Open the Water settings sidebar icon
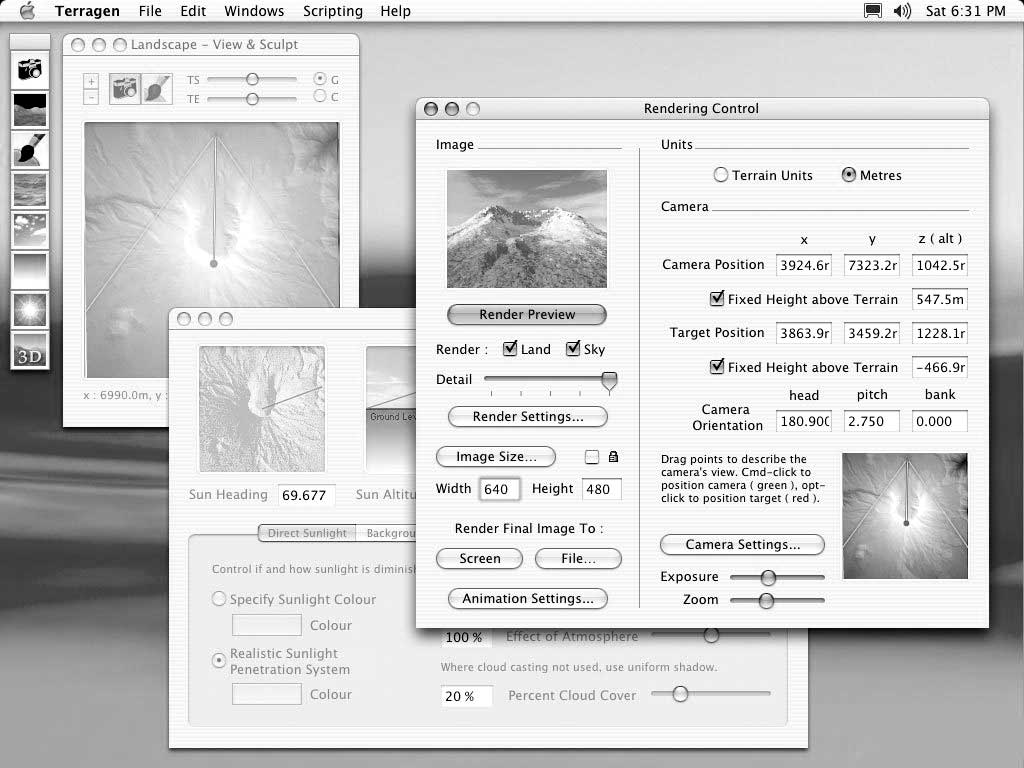The width and height of the screenshot is (1024, 768). [x=30, y=189]
